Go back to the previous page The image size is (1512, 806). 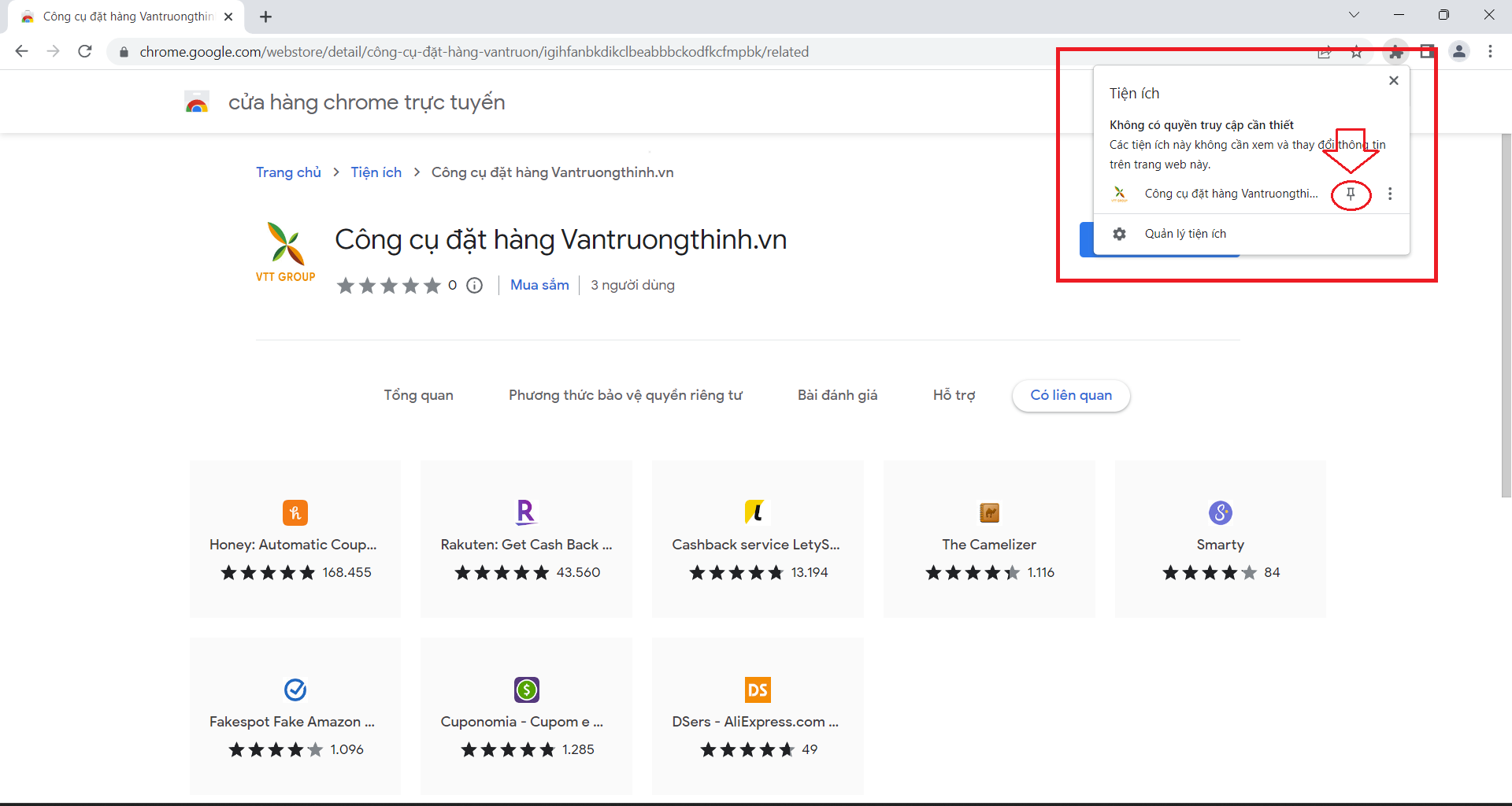(21, 51)
